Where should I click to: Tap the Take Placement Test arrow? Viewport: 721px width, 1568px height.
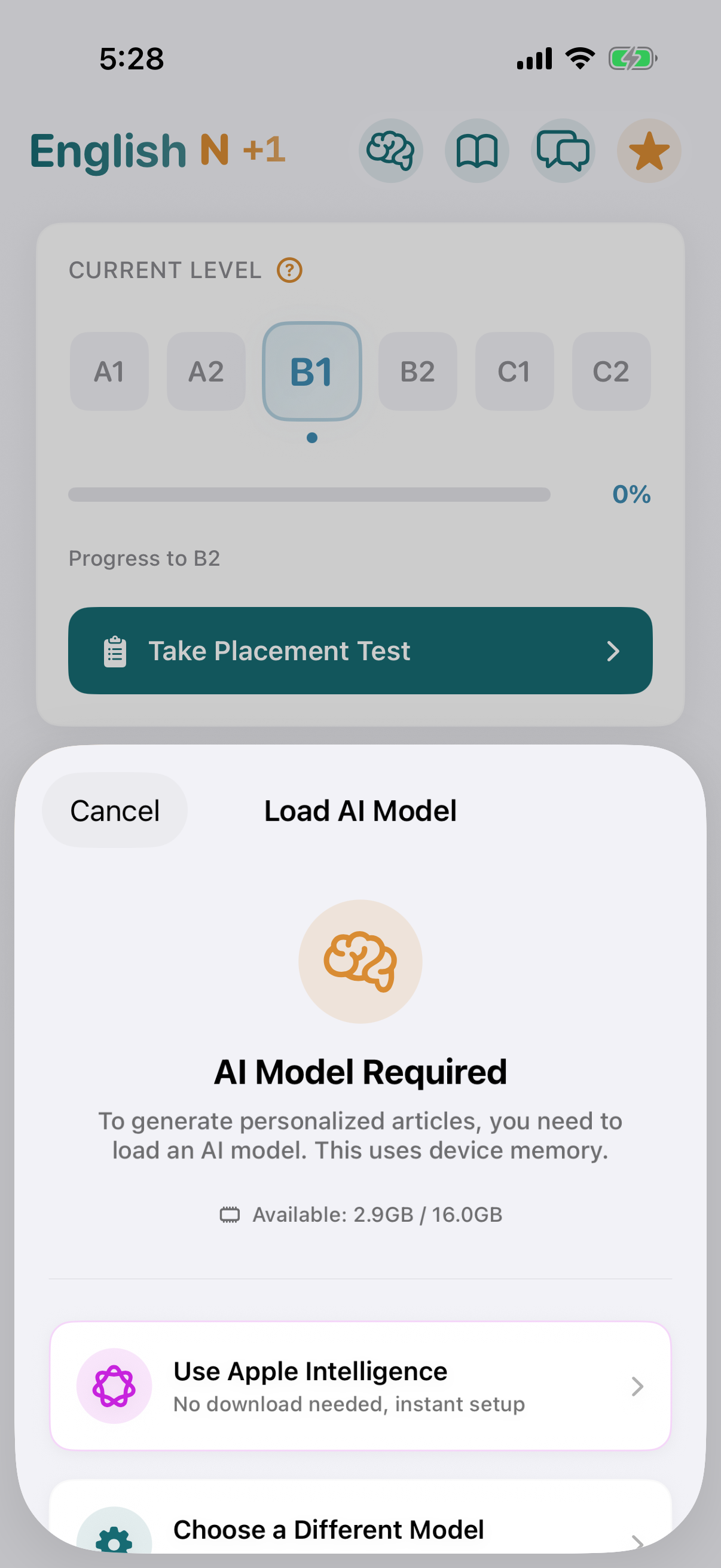point(613,651)
